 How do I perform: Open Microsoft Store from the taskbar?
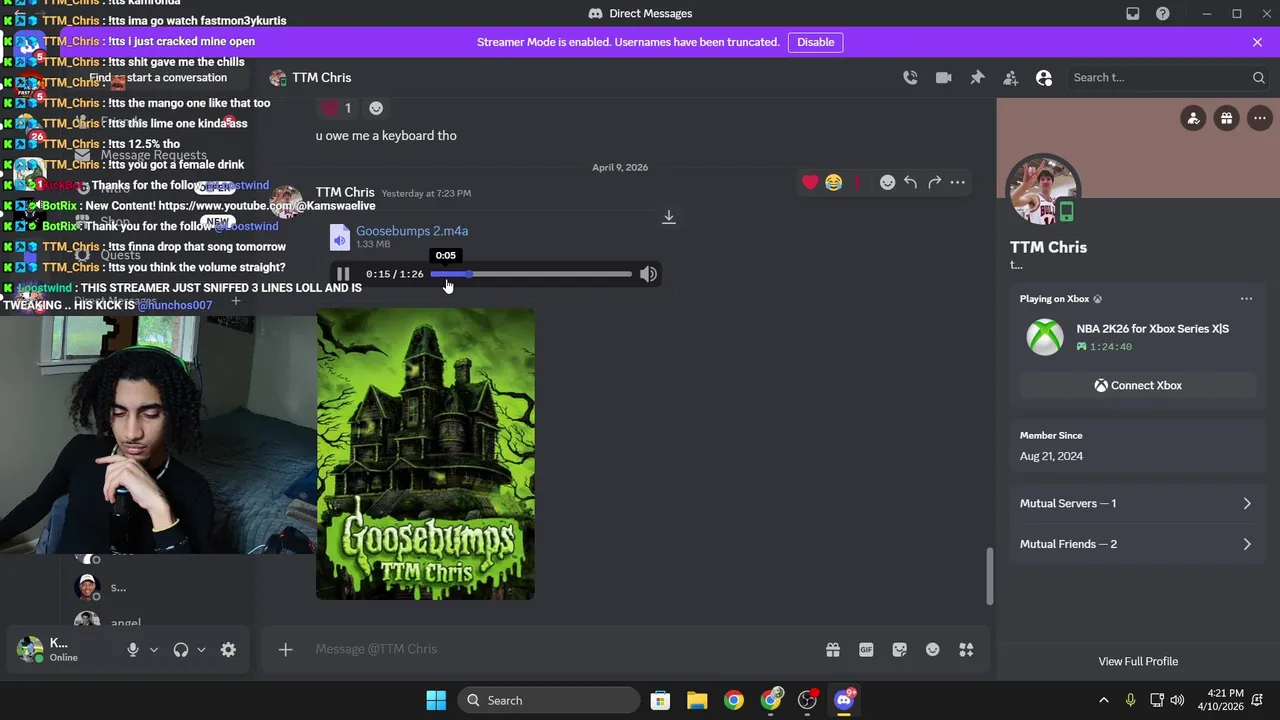[x=660, y=700]
